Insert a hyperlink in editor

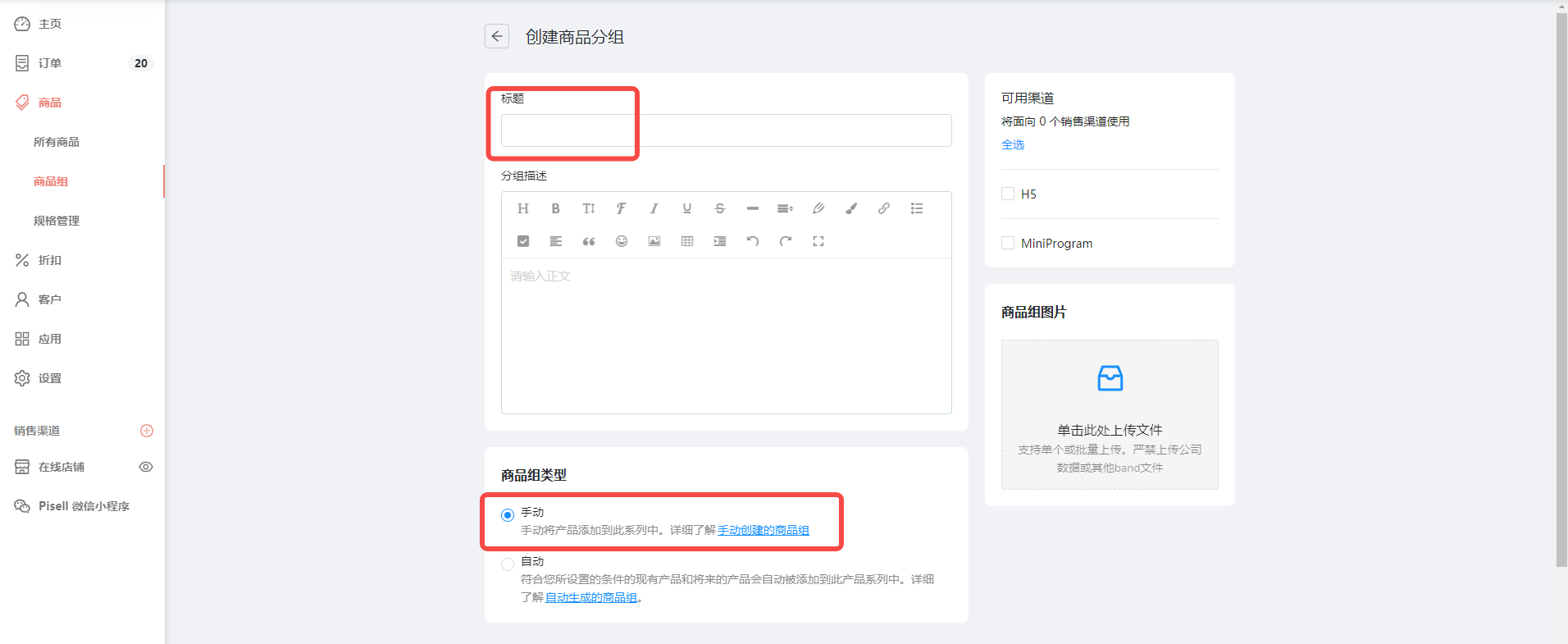tap(884, 208)
